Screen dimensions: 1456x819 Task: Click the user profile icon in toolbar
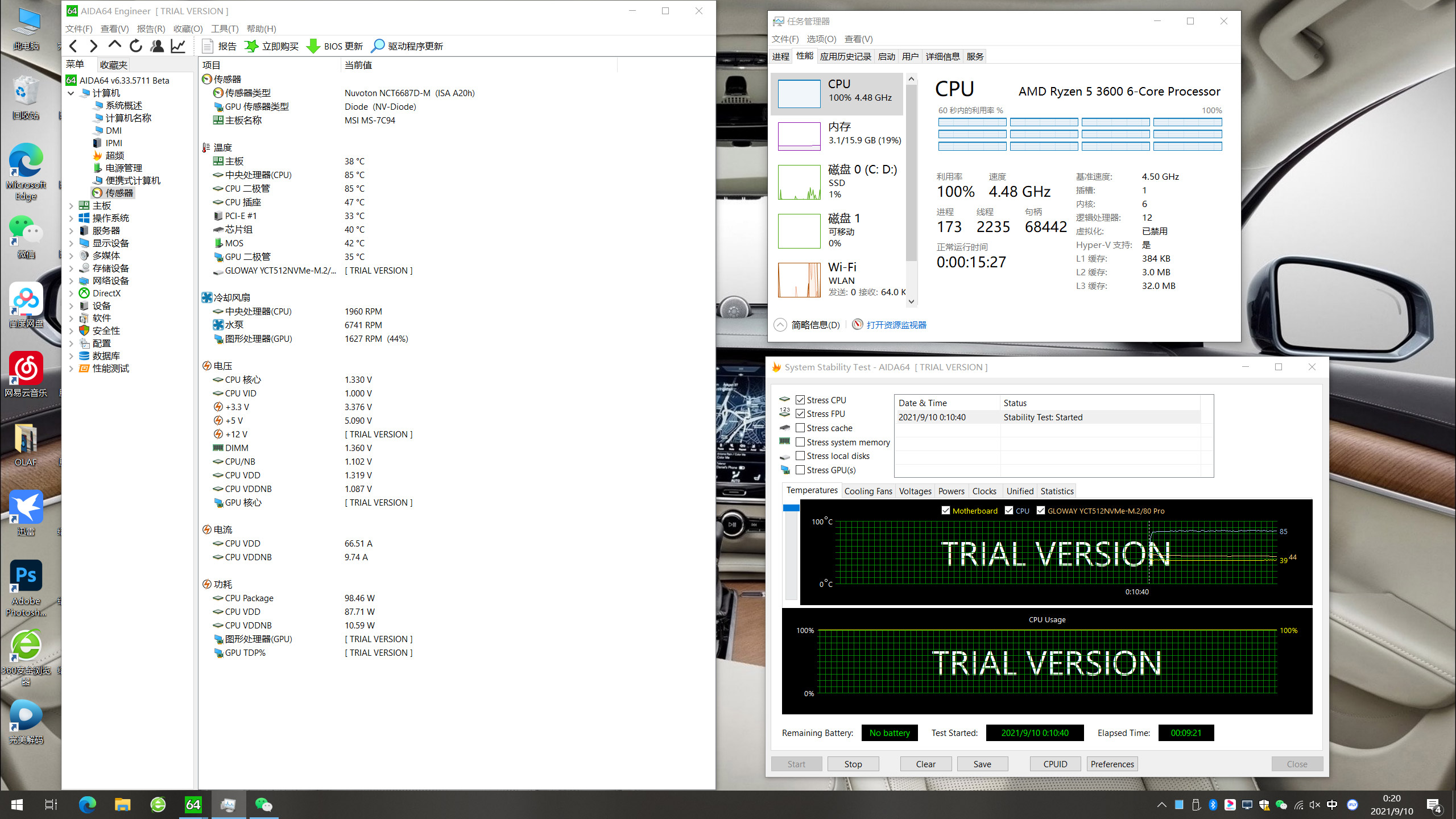pyautogui.click(x=157, y=46)
